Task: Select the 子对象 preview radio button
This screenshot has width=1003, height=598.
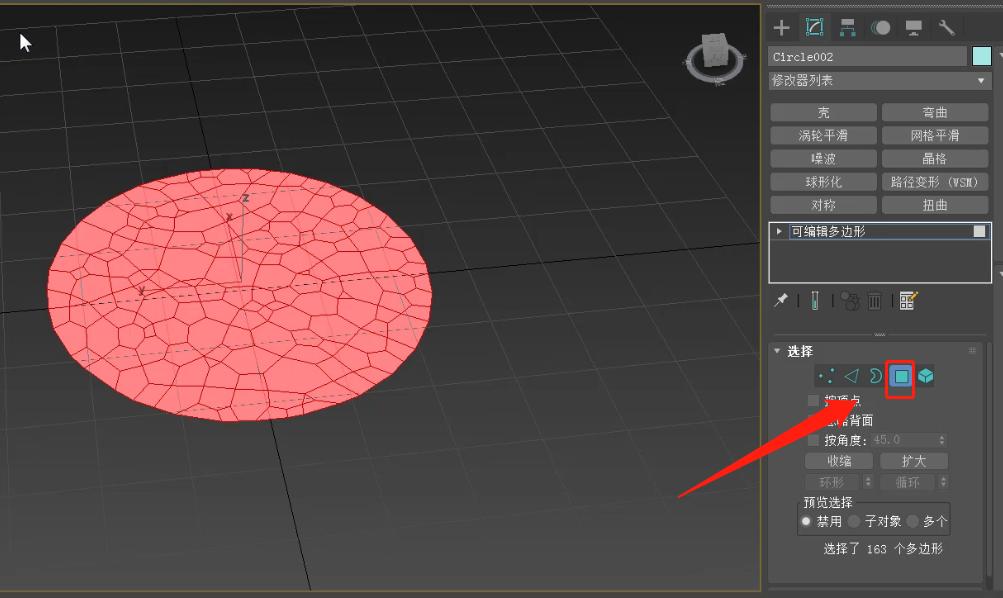Action: [854, 521]
